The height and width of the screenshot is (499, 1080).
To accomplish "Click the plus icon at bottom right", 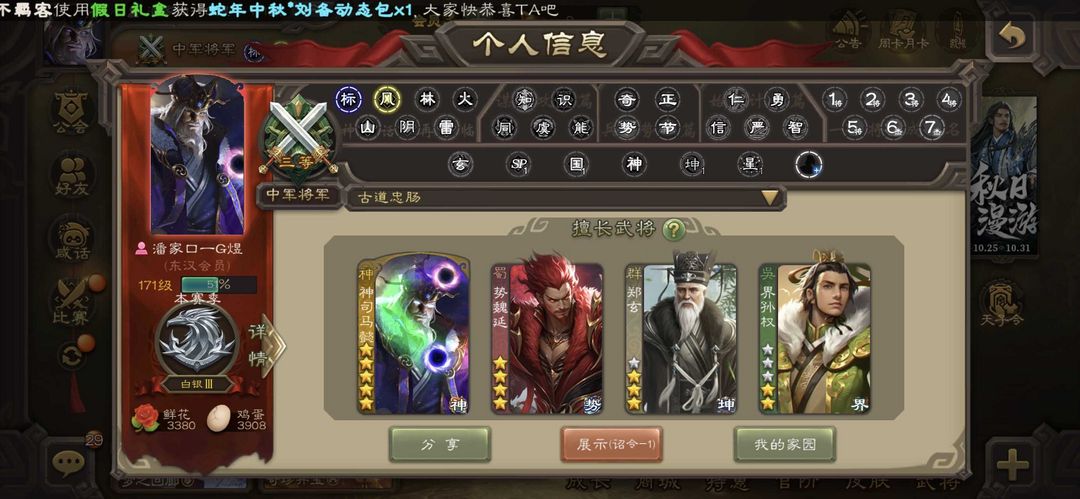I will [x=1012, y=465].
